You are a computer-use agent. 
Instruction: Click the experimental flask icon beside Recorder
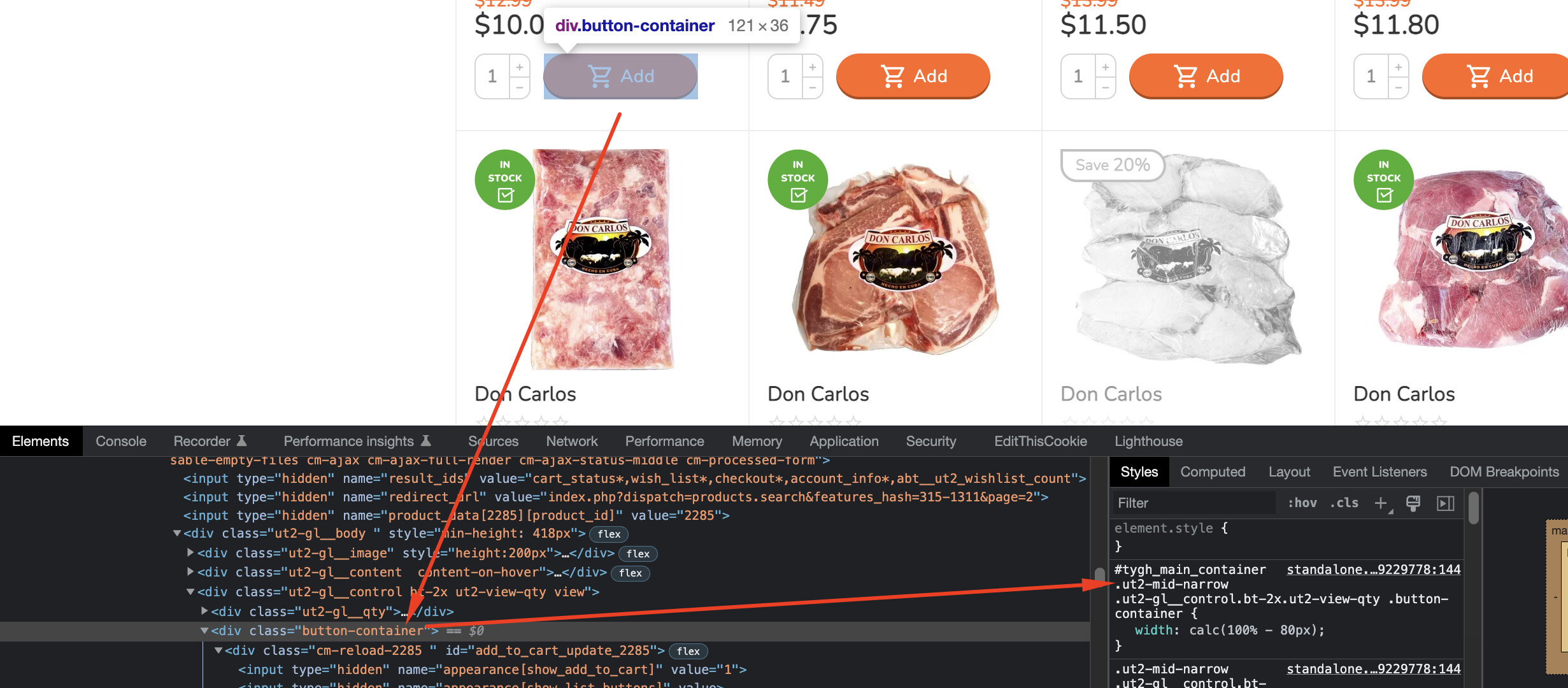pyautogui.click(x=242, y=441)
